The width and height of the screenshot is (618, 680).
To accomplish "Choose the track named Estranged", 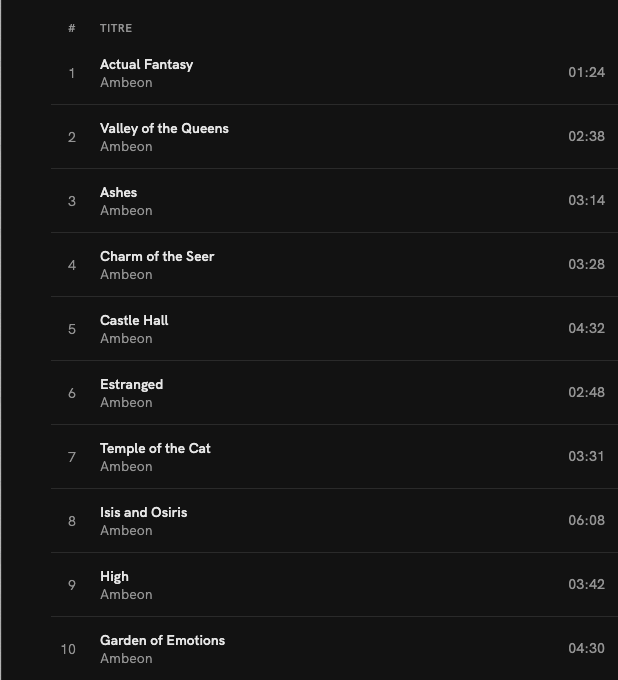I will (x=131, y=384).
